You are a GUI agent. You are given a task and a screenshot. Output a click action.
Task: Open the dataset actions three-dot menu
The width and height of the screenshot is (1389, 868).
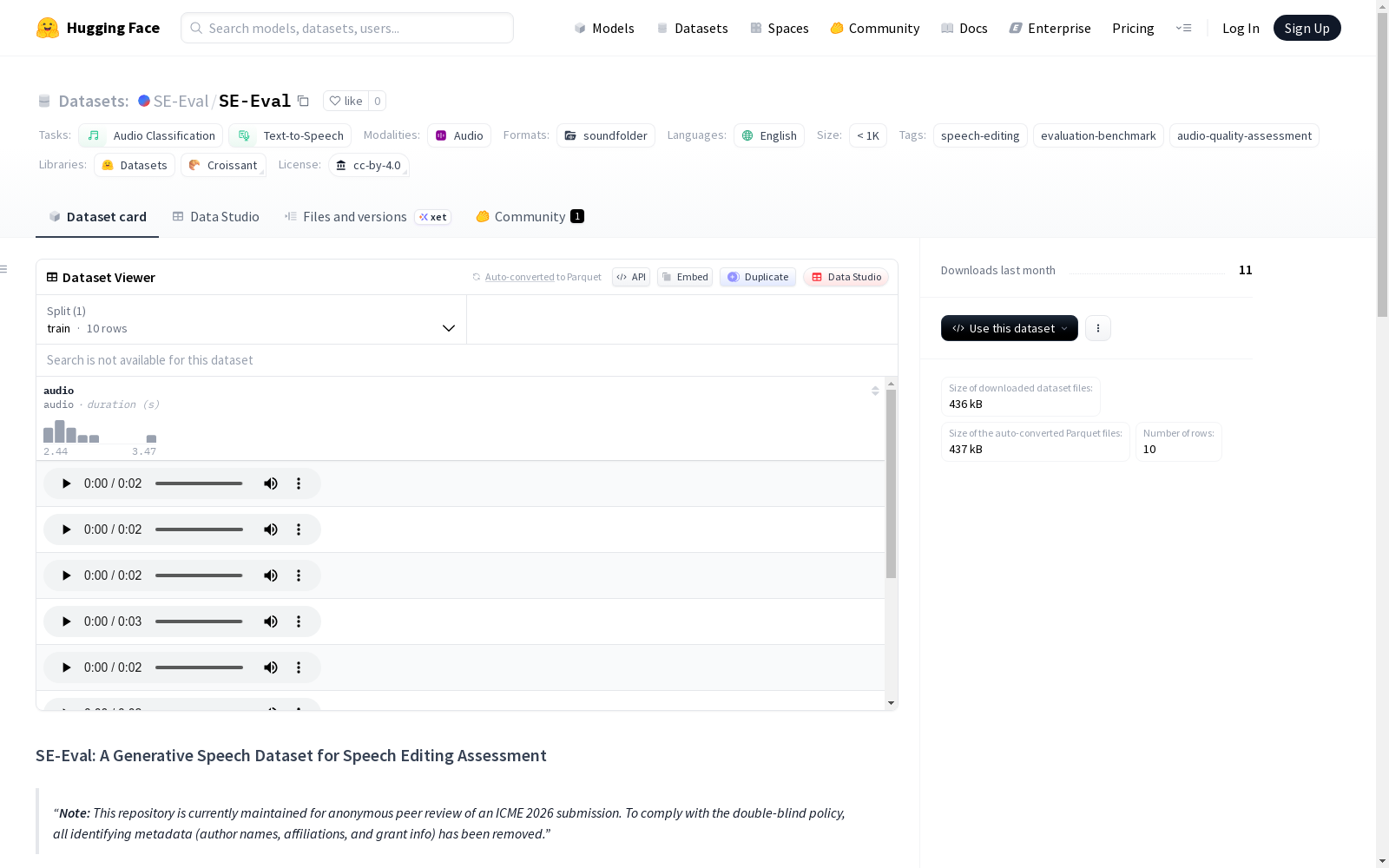coord(1098,328)
